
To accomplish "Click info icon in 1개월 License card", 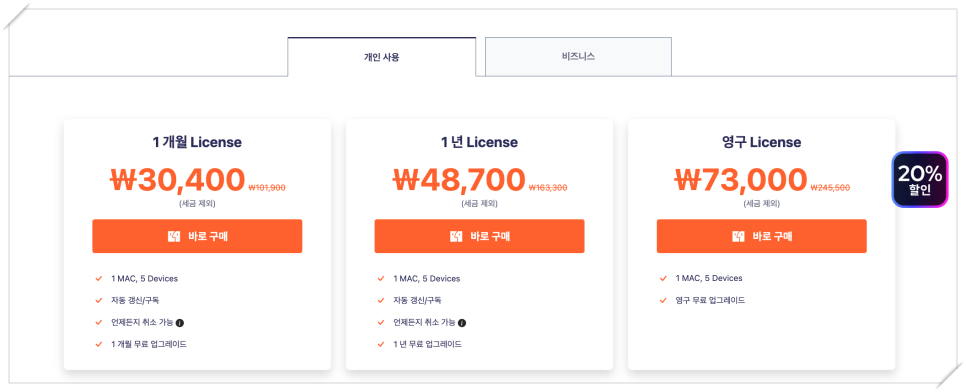I will 180,322.
